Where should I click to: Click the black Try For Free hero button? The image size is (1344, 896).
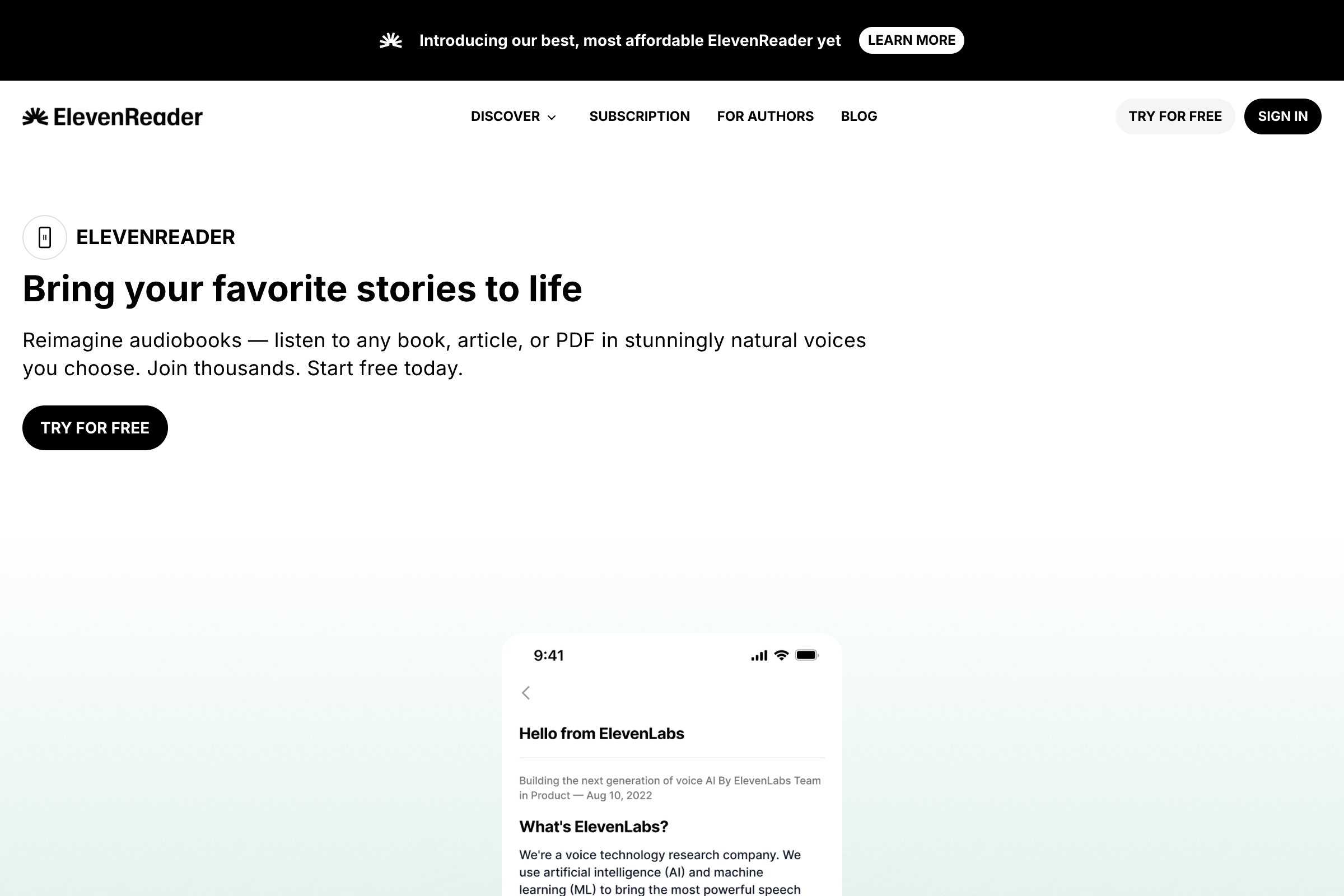point(95,428)
